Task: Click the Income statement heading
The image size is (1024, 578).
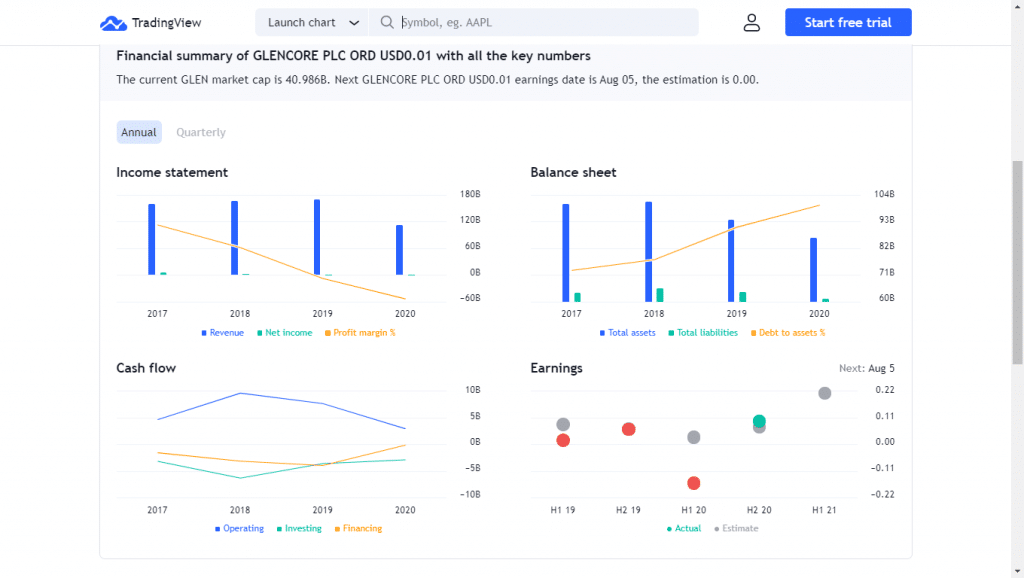Action: coord(172,172)
